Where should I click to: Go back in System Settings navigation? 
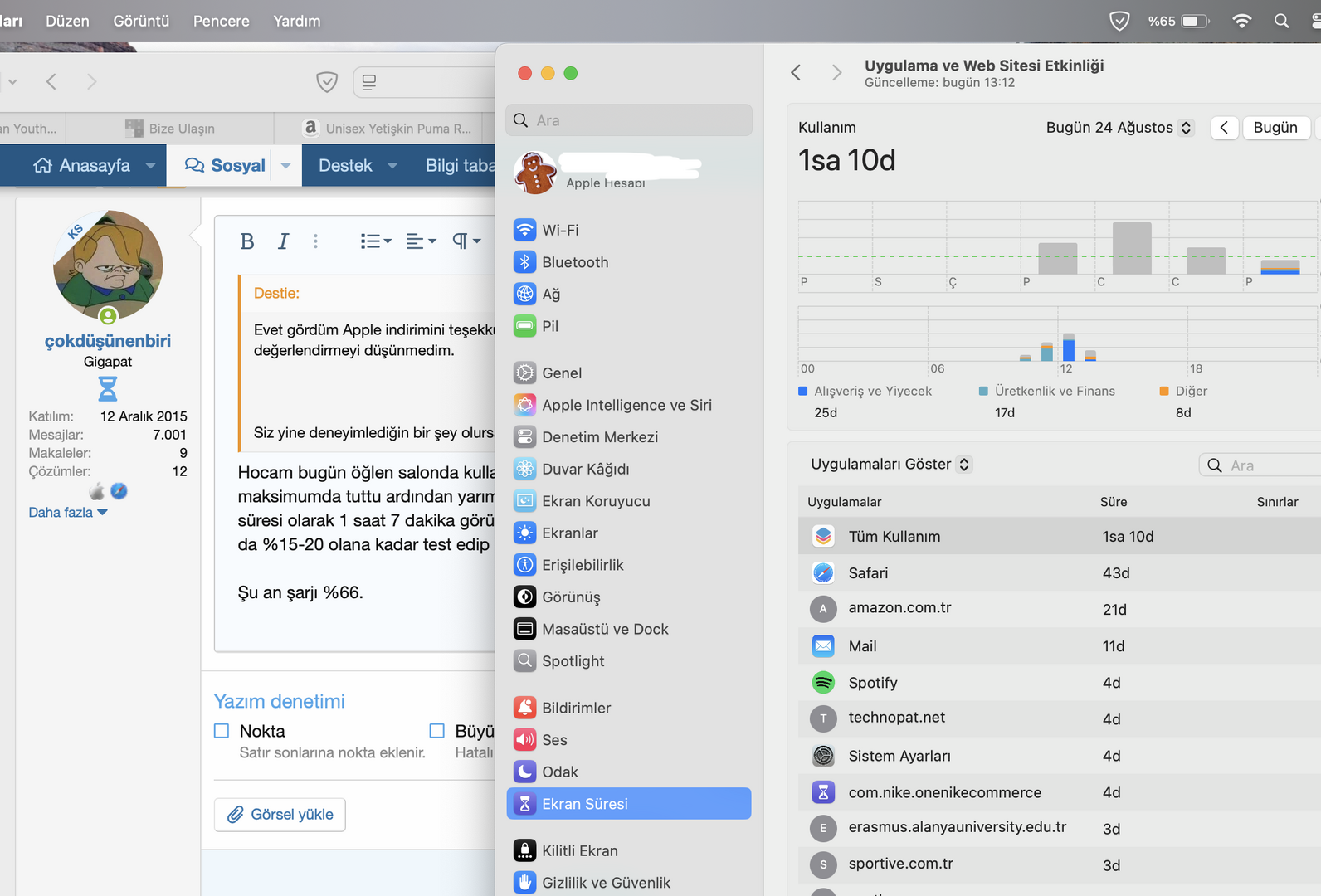796,73
